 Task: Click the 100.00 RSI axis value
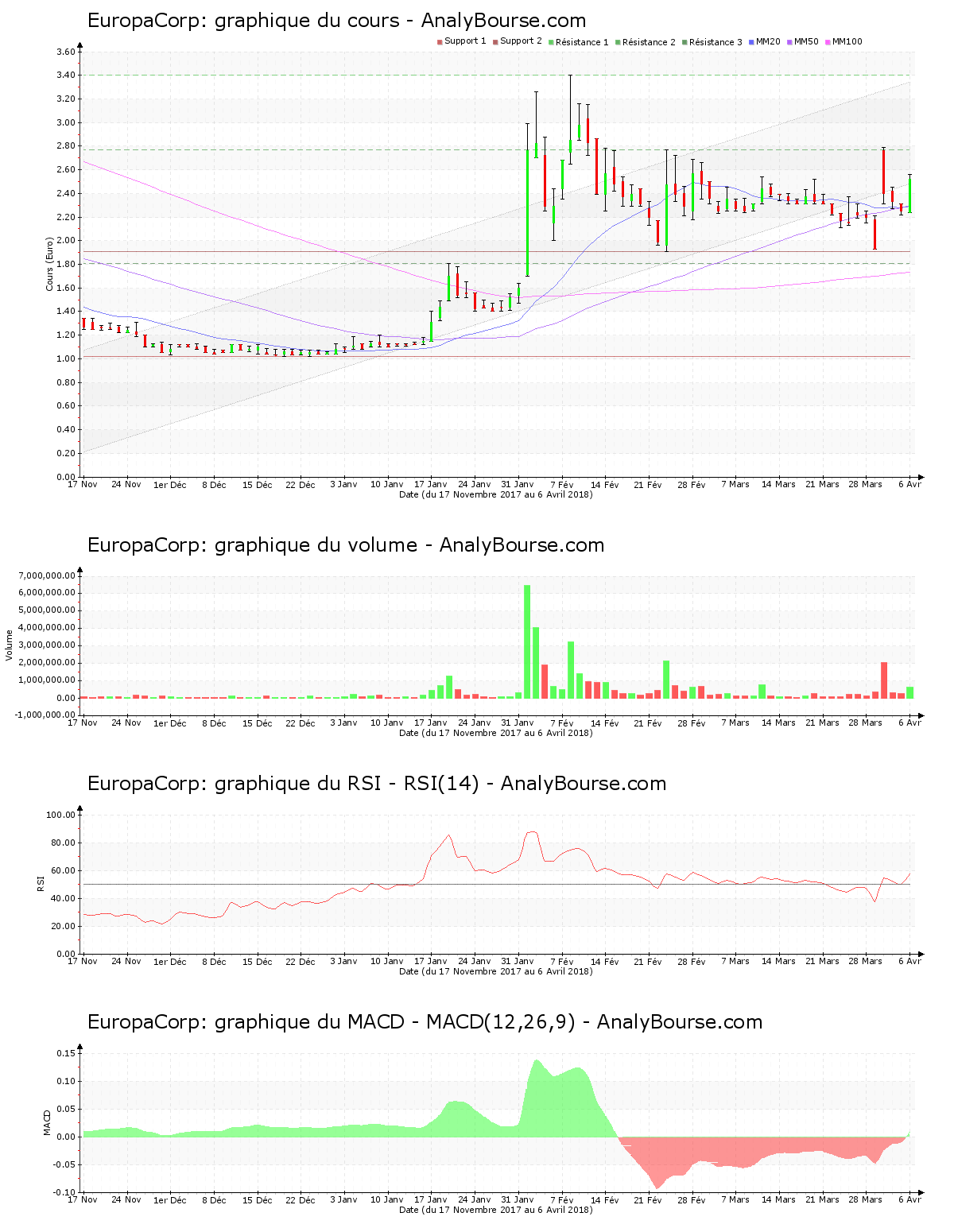pyautogui.click(x=61, y=815)
